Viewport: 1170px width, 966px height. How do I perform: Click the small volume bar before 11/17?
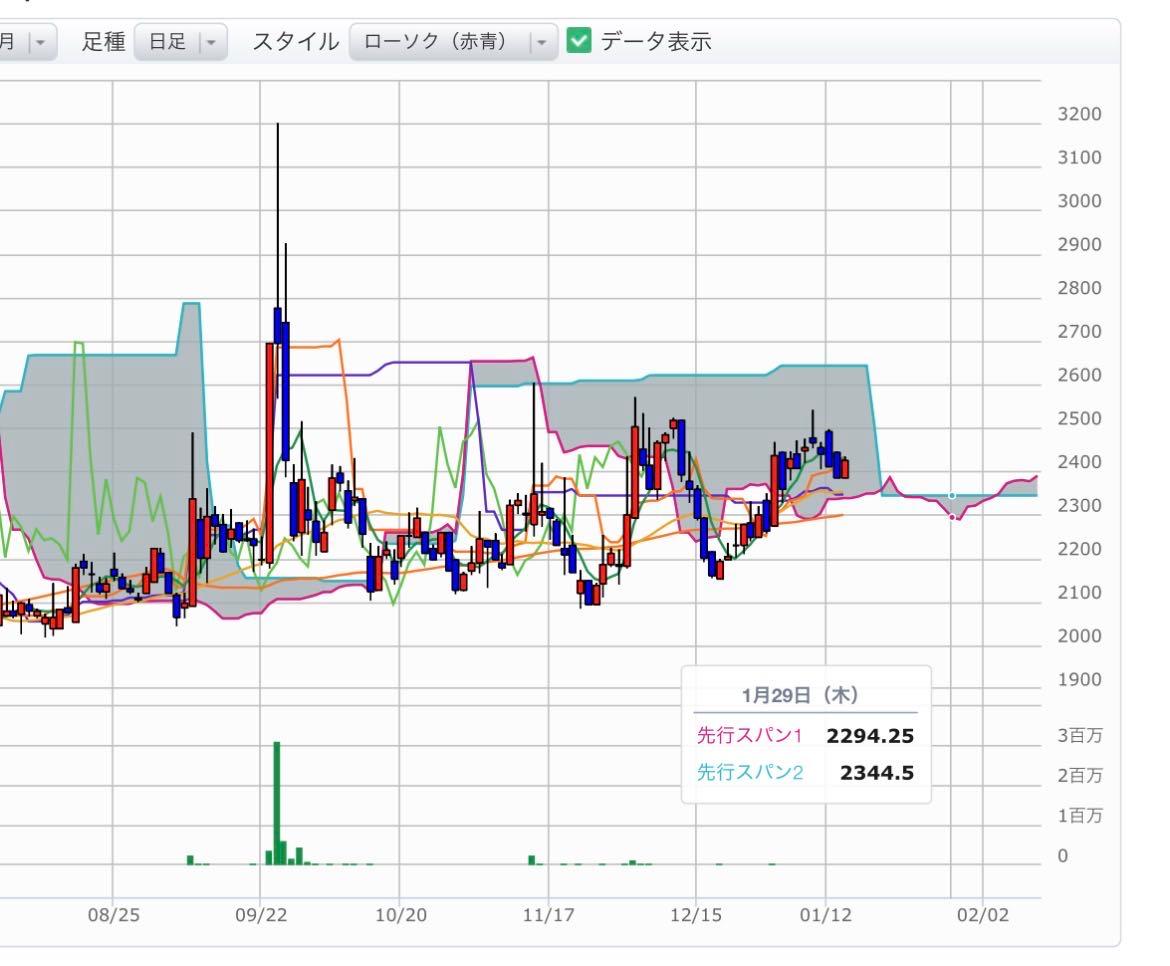532,860
